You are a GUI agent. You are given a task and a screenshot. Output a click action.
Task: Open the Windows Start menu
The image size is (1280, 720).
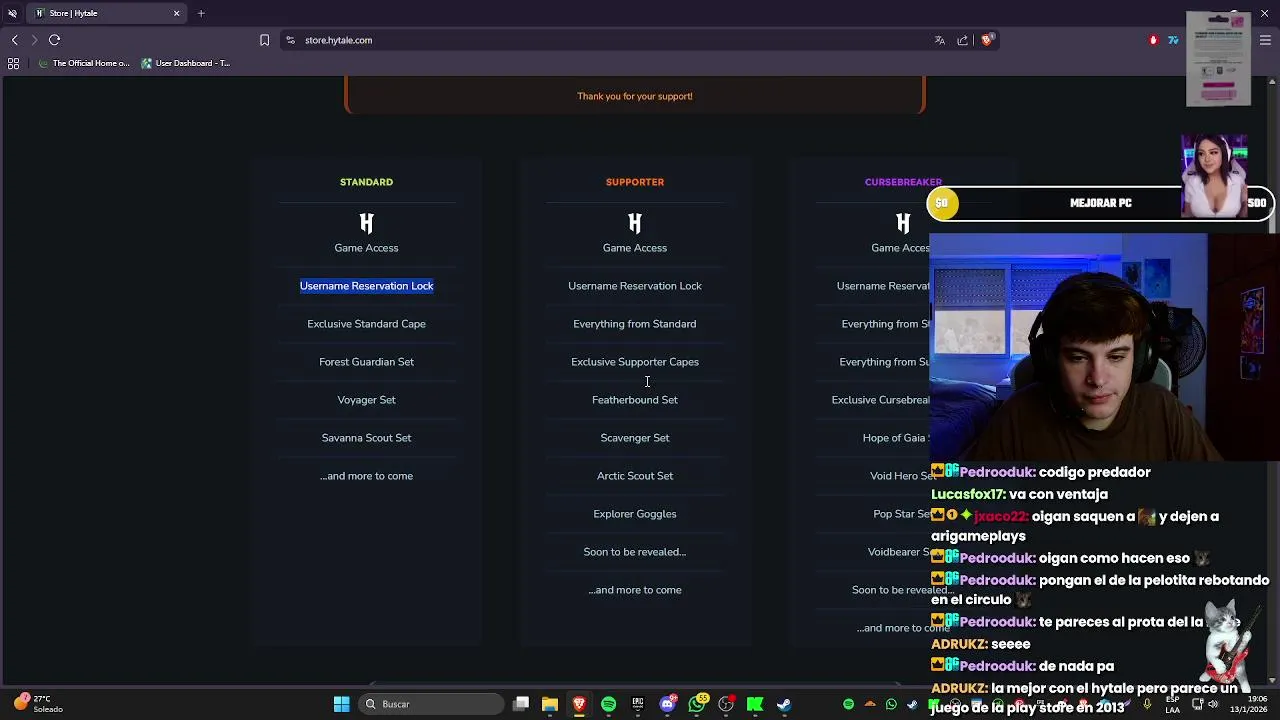[341, 704]
